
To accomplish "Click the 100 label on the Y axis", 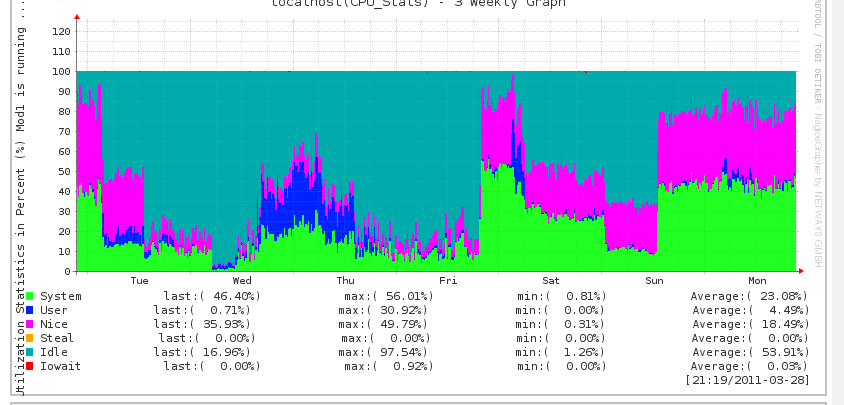I will tap(62, 72).
